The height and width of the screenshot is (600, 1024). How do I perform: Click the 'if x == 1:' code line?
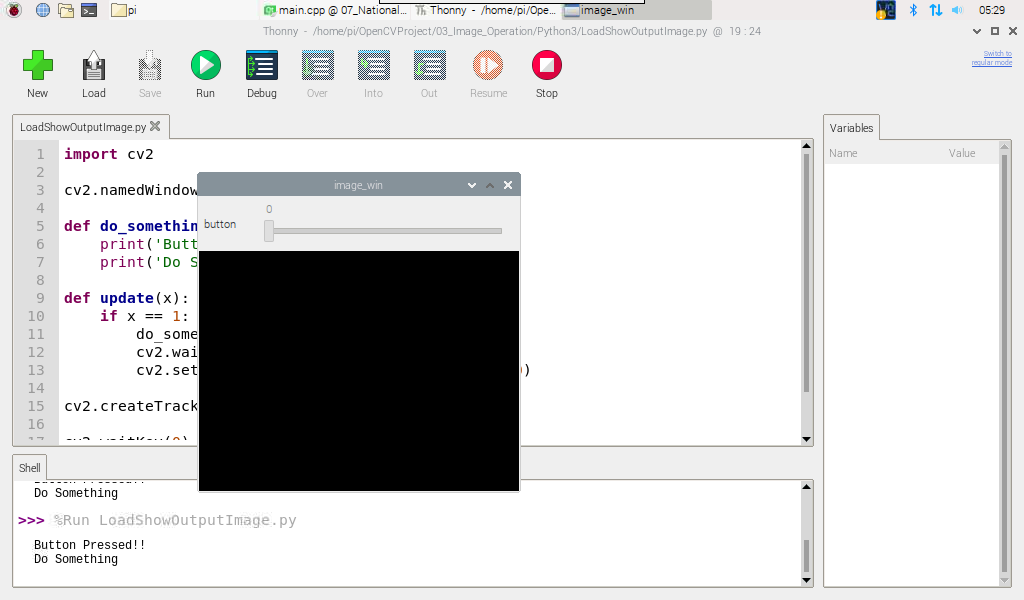144,316
